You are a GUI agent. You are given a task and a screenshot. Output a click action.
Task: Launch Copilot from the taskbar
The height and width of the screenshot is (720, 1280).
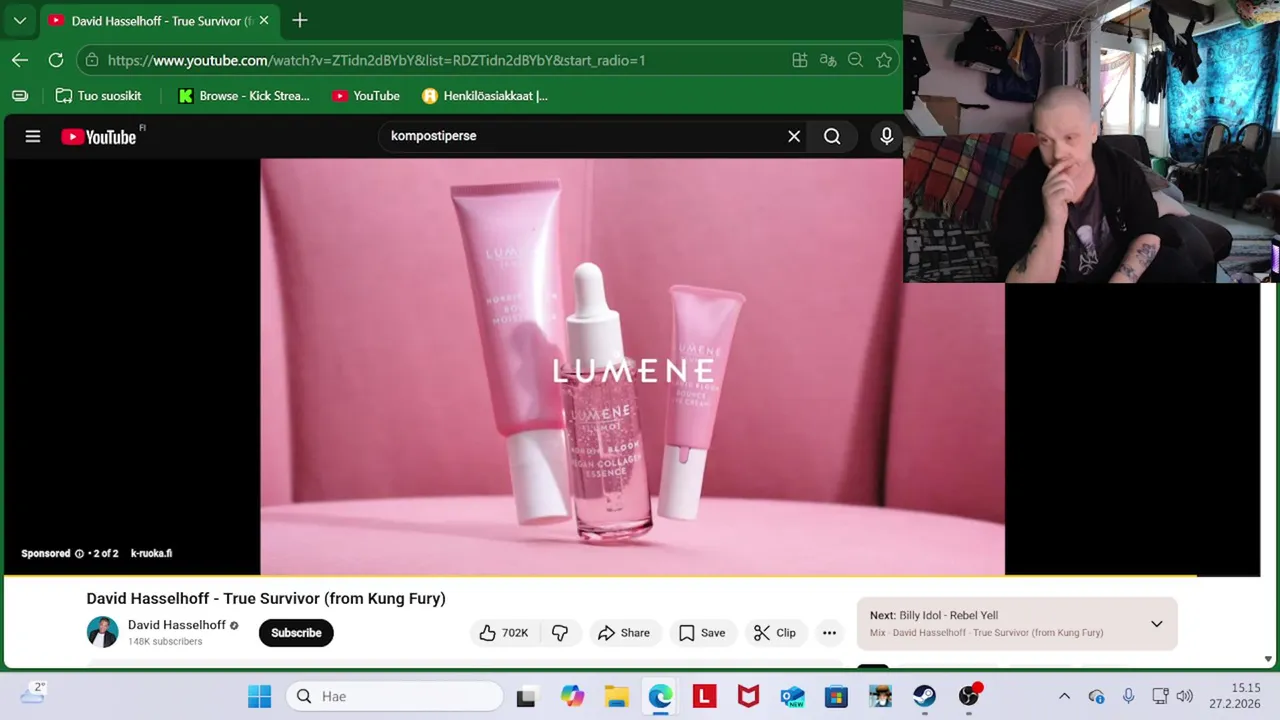pyautogui.click(x=572, y=696)
